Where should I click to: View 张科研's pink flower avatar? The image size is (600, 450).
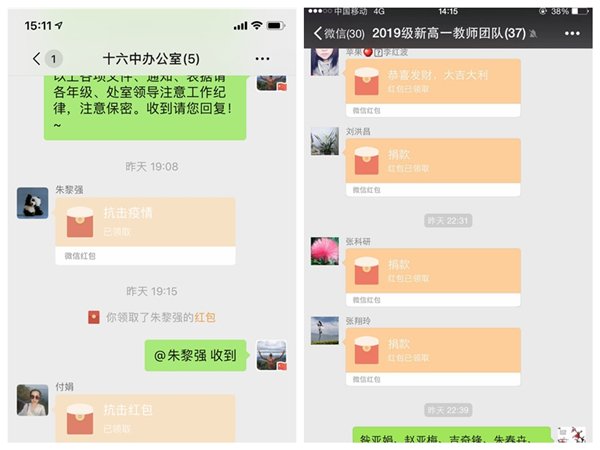(325, 251)
